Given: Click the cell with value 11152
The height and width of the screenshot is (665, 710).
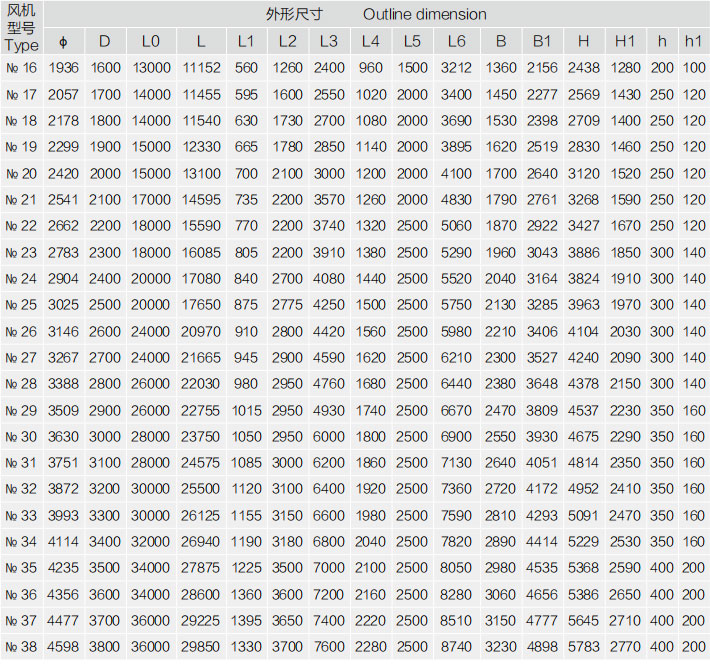Looking at the screenshot, I should 202,68.
